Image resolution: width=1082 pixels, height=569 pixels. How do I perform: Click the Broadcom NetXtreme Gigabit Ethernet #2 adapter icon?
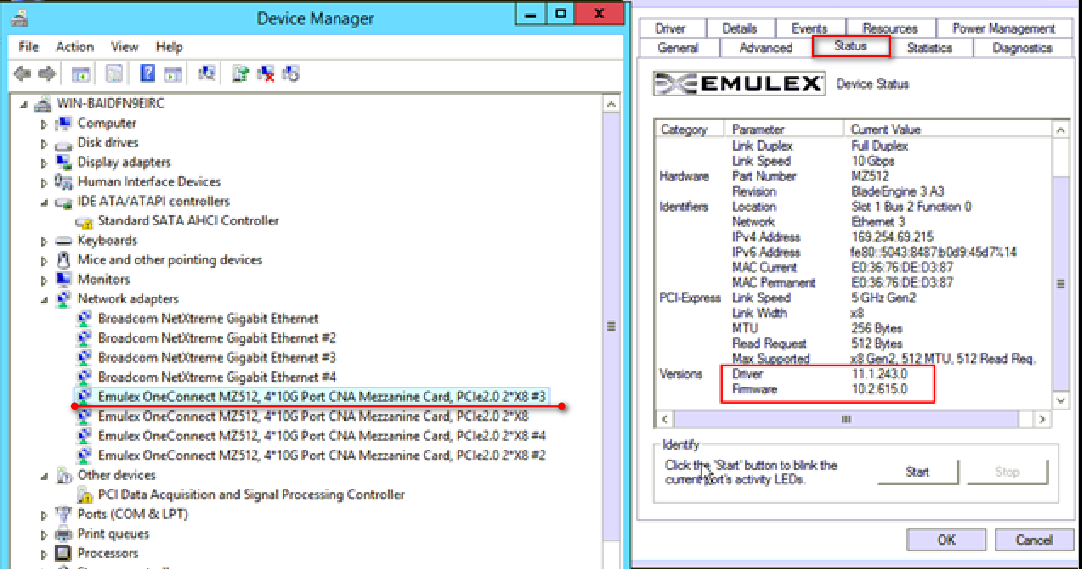click(x=84, y=338)
